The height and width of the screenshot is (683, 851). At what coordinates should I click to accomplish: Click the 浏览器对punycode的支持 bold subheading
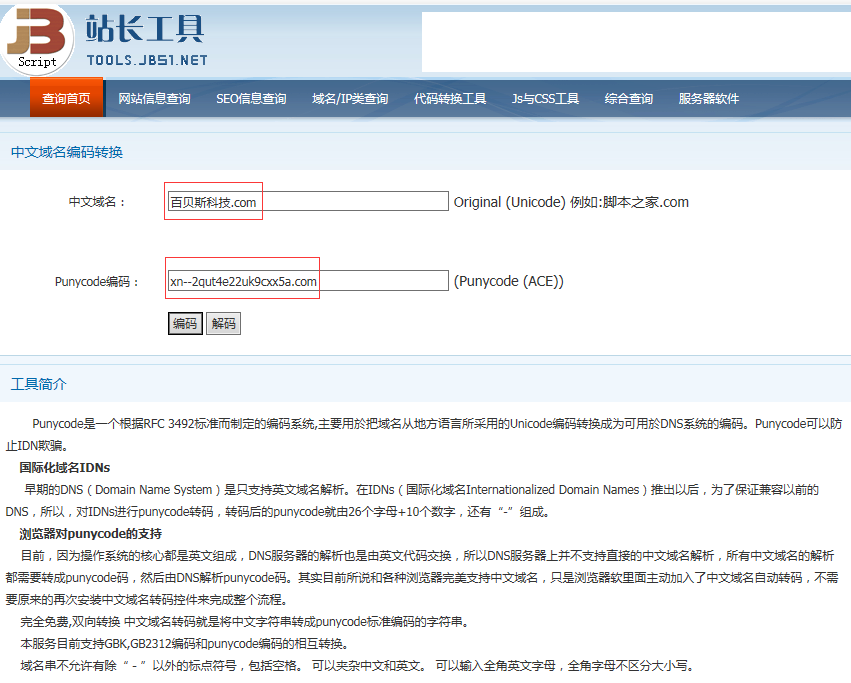pos(91,533)
